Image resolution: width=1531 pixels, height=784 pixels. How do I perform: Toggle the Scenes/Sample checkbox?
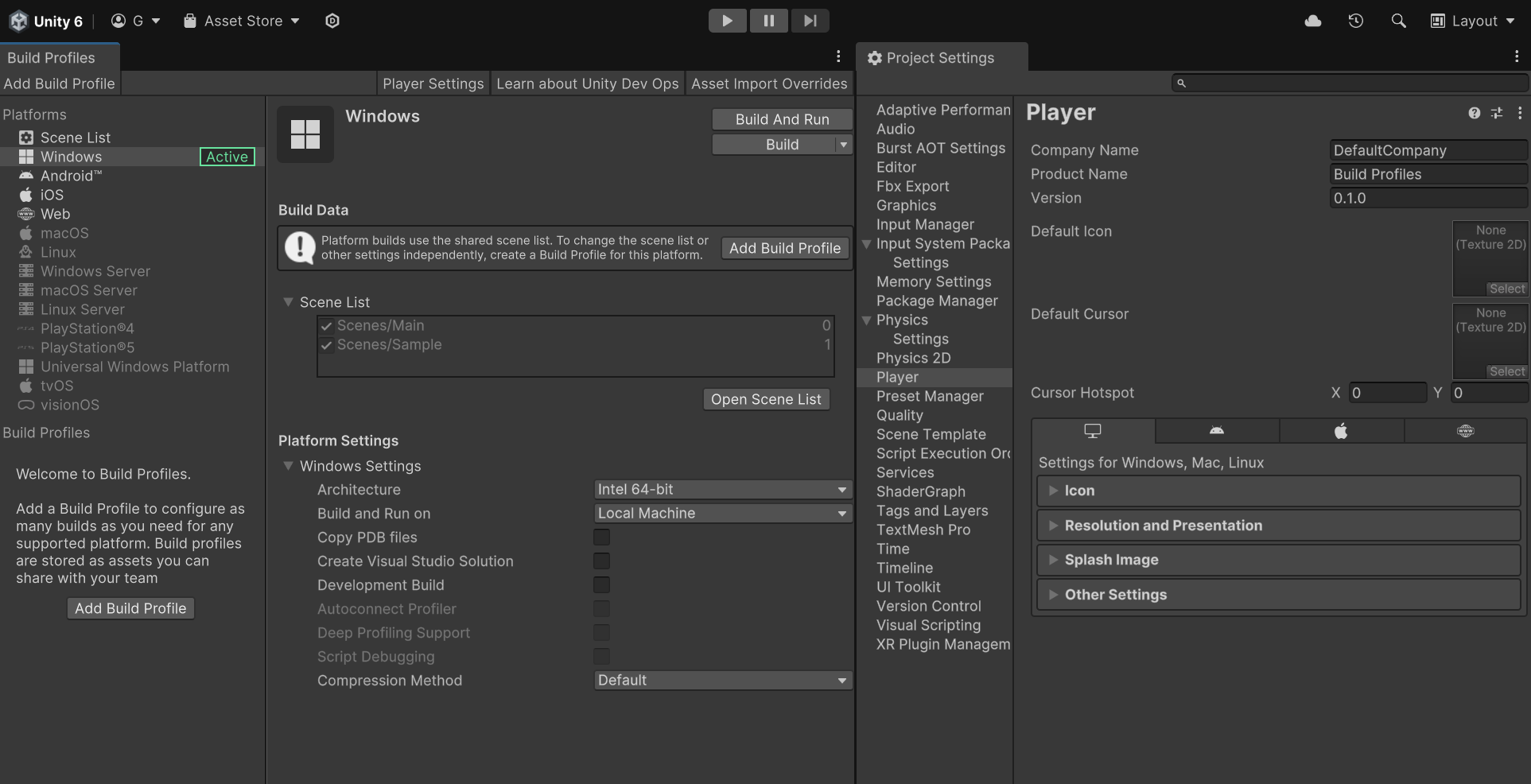pos(326,345)
